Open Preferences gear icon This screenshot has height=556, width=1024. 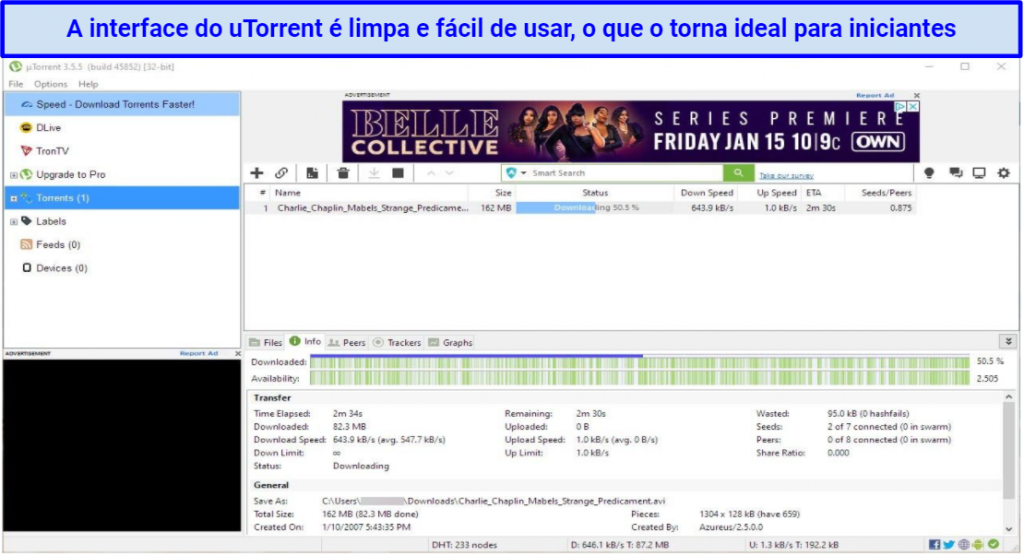coord(1004,173)
